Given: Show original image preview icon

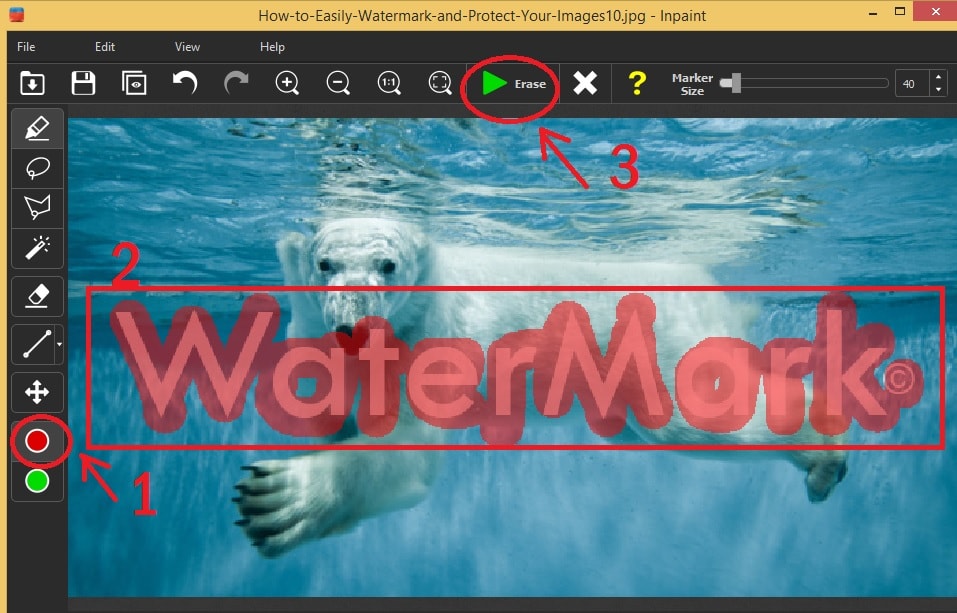Looking at the screenshot, I should tap(134, 83).
